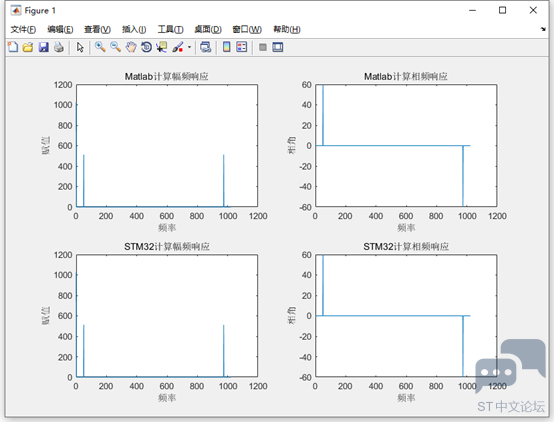Hide plot tools icon
The width and height of the screenshot is (554, 422).
[263, 47]
